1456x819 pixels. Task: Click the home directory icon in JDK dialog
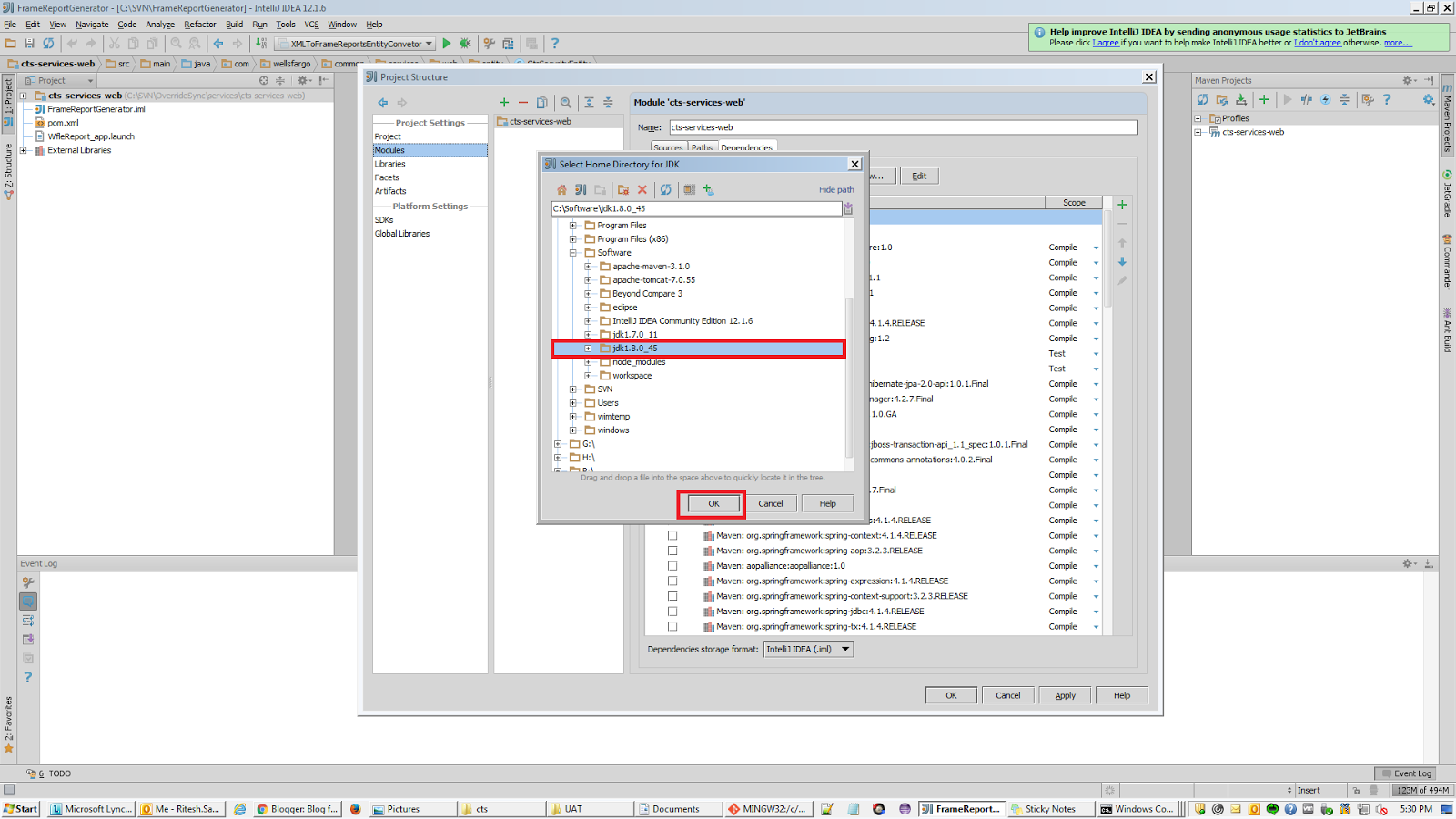point(561,190)
